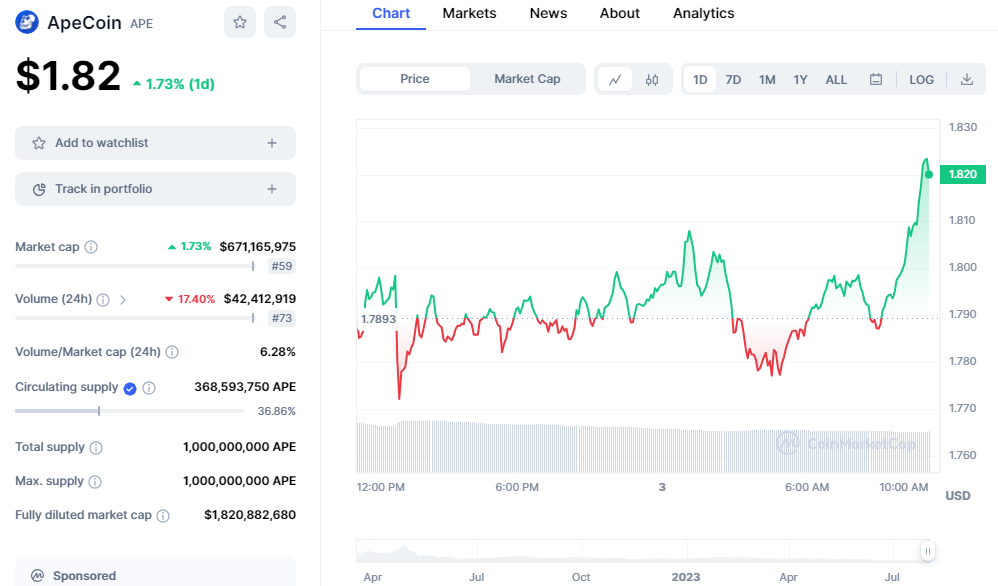Image resolution: width=998 pixels, height=586 pixels.
Task: Open the share options icon
Action: tap(280, 22)
